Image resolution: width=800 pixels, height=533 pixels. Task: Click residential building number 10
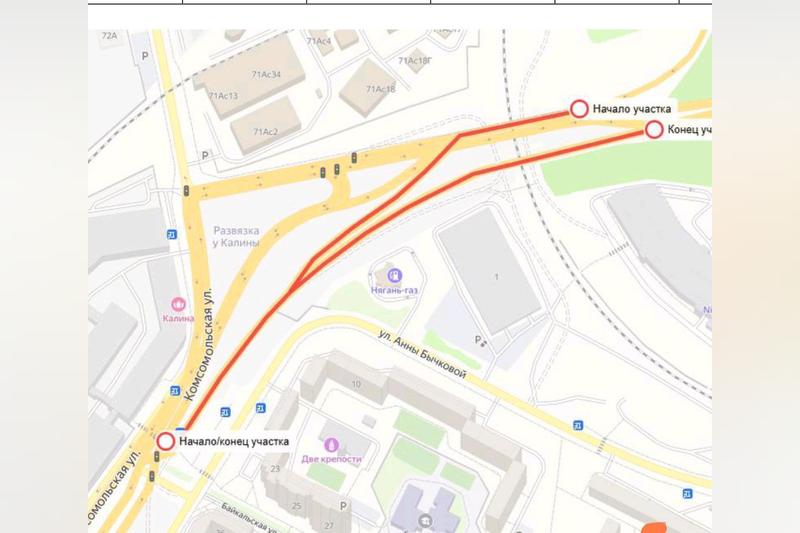click(356, 384)
